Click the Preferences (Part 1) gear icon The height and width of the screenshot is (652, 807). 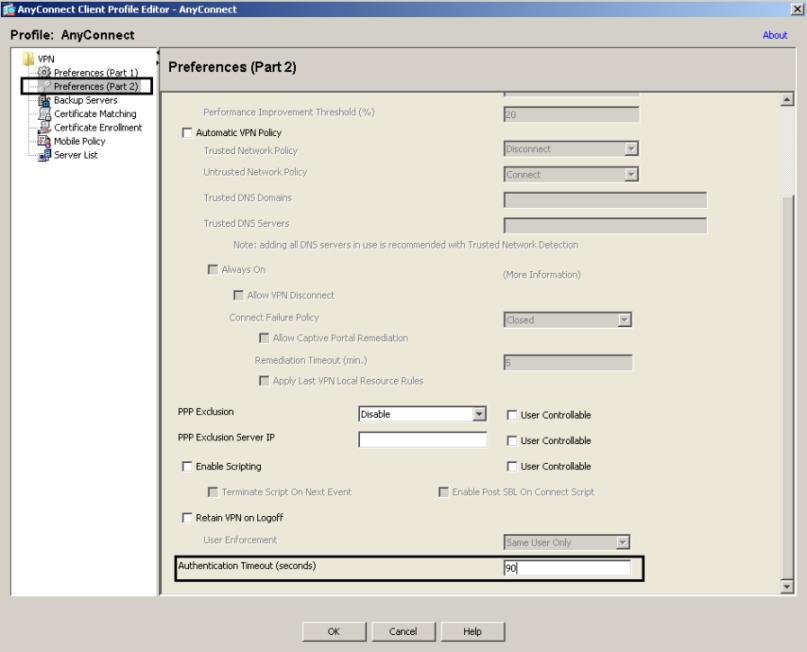tap(45, 72)
